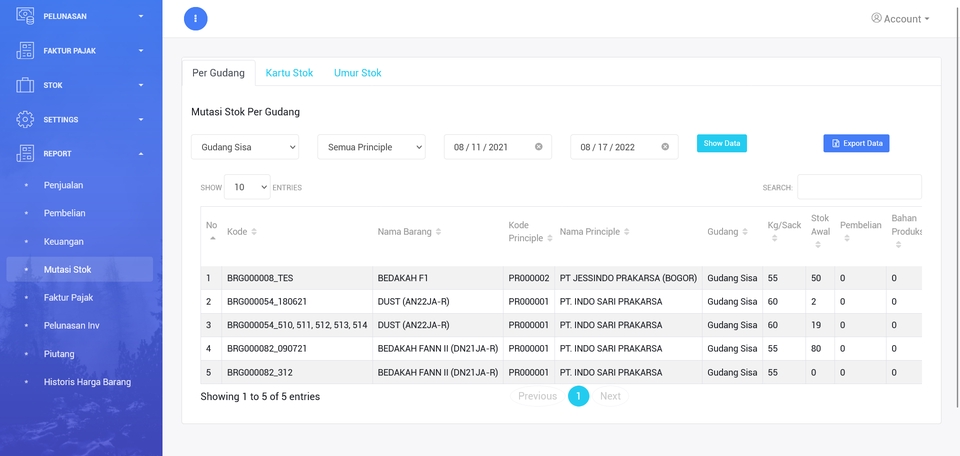This screenshot has height=456, width=960.
Task: Open the show entries count dropdown
Action: (247, 187)
